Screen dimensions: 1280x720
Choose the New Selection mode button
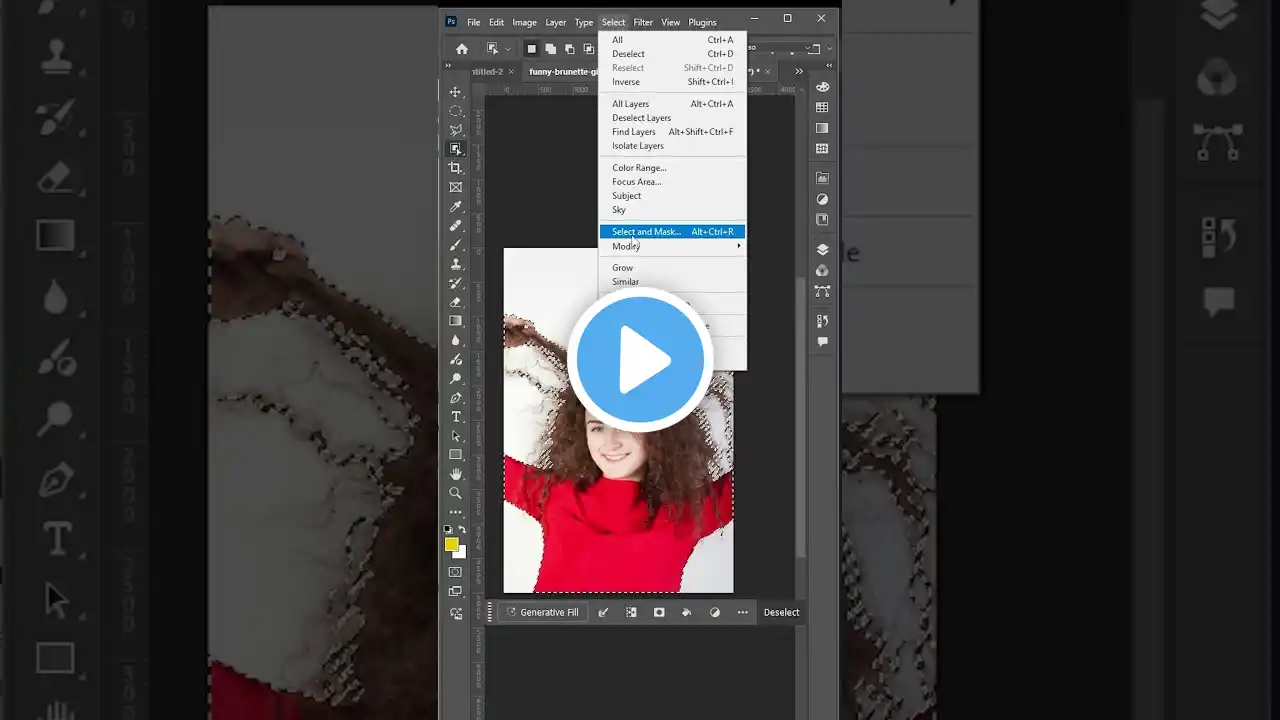(532, 49)
